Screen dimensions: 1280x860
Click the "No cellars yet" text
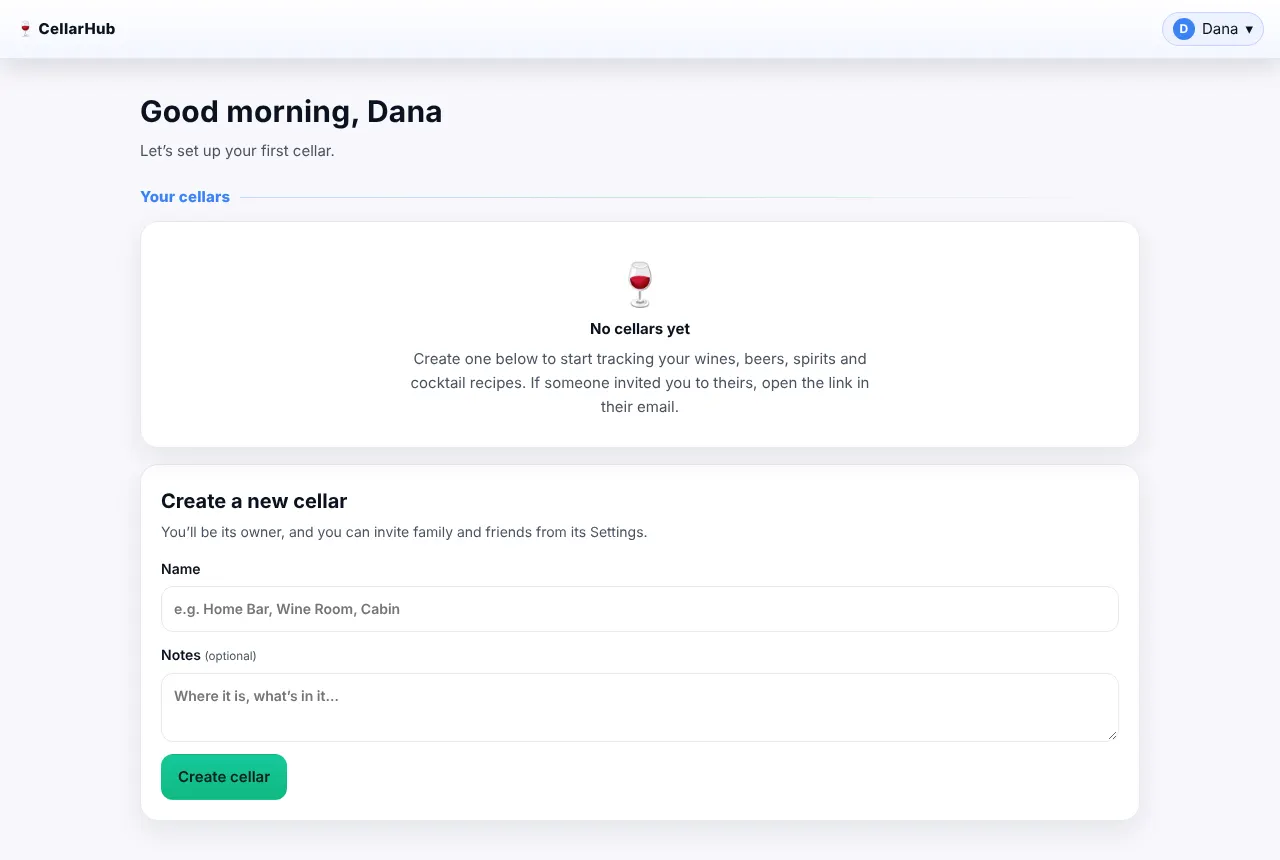click(640, 329)
